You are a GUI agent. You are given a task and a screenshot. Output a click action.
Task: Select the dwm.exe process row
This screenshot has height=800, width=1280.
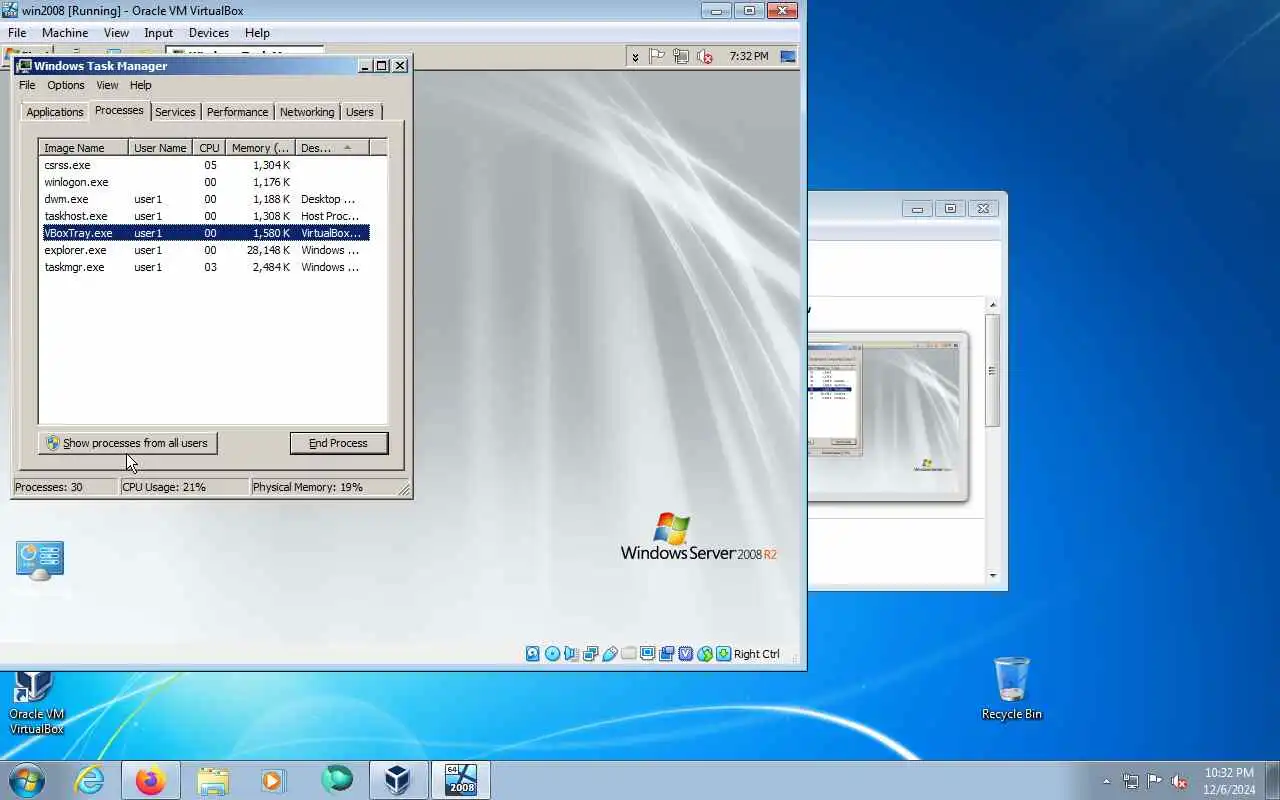(204, 199)
